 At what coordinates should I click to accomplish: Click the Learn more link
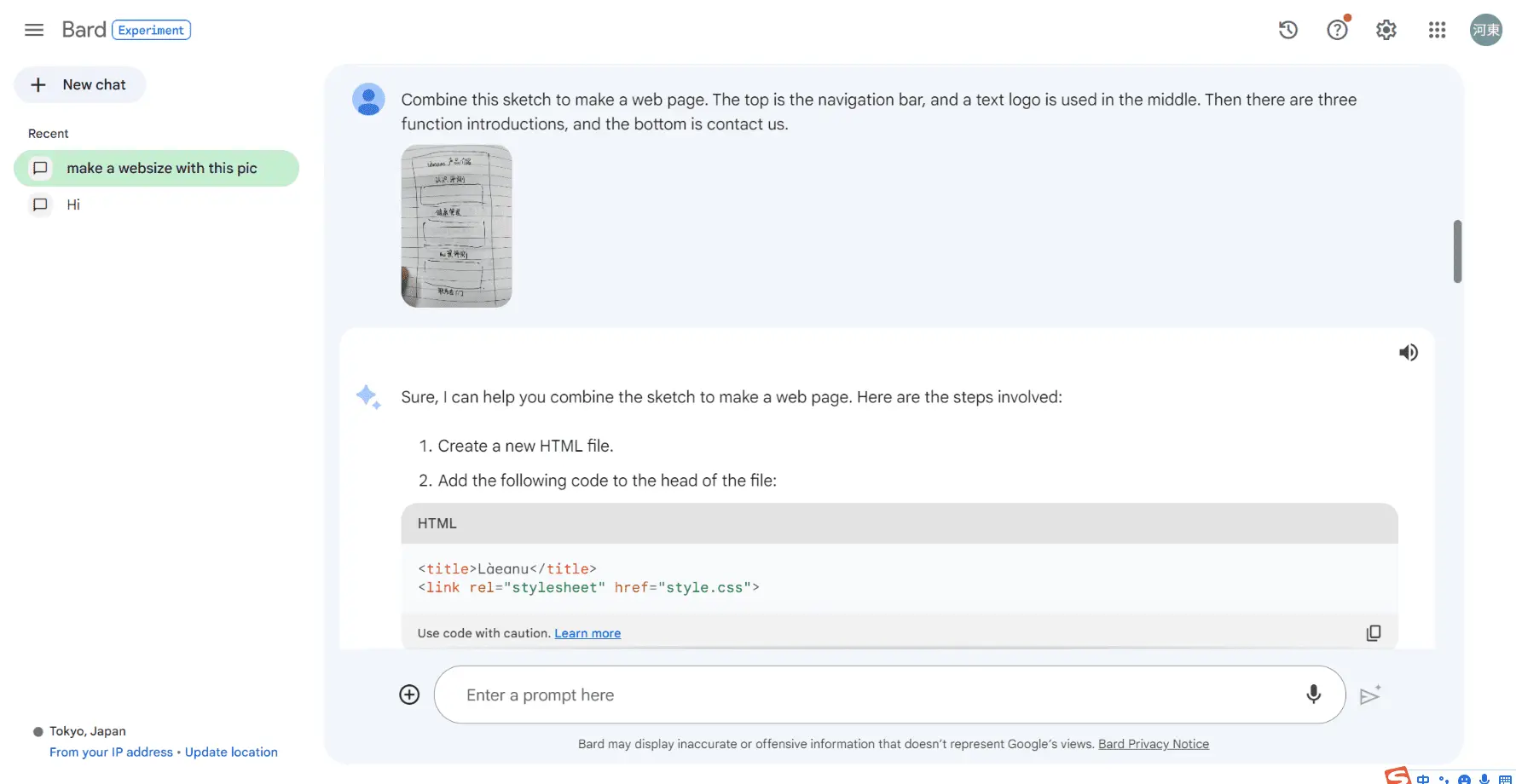tap(587, 633)
